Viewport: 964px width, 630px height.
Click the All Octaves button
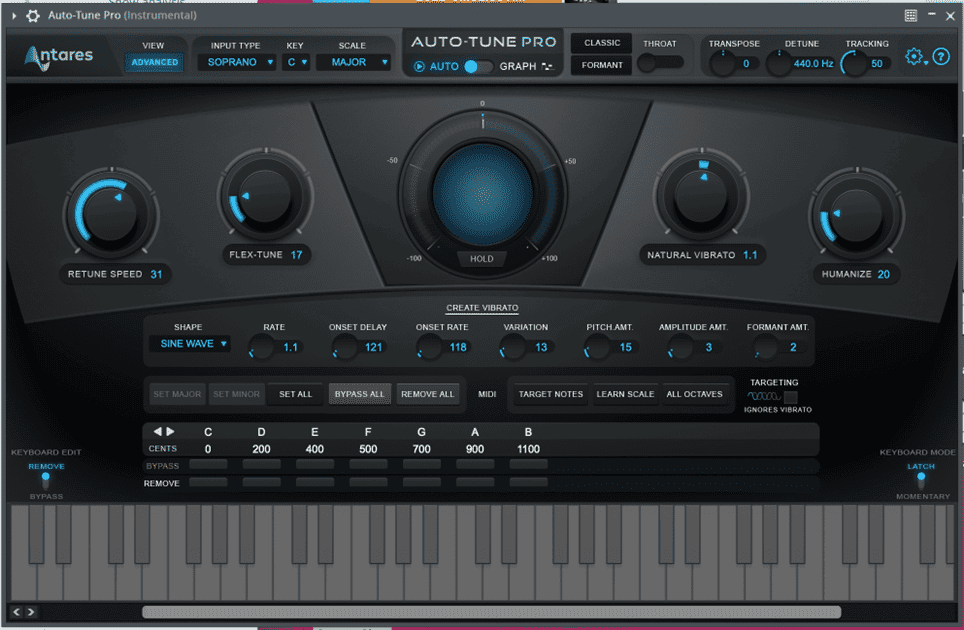[x=695, y=394]
